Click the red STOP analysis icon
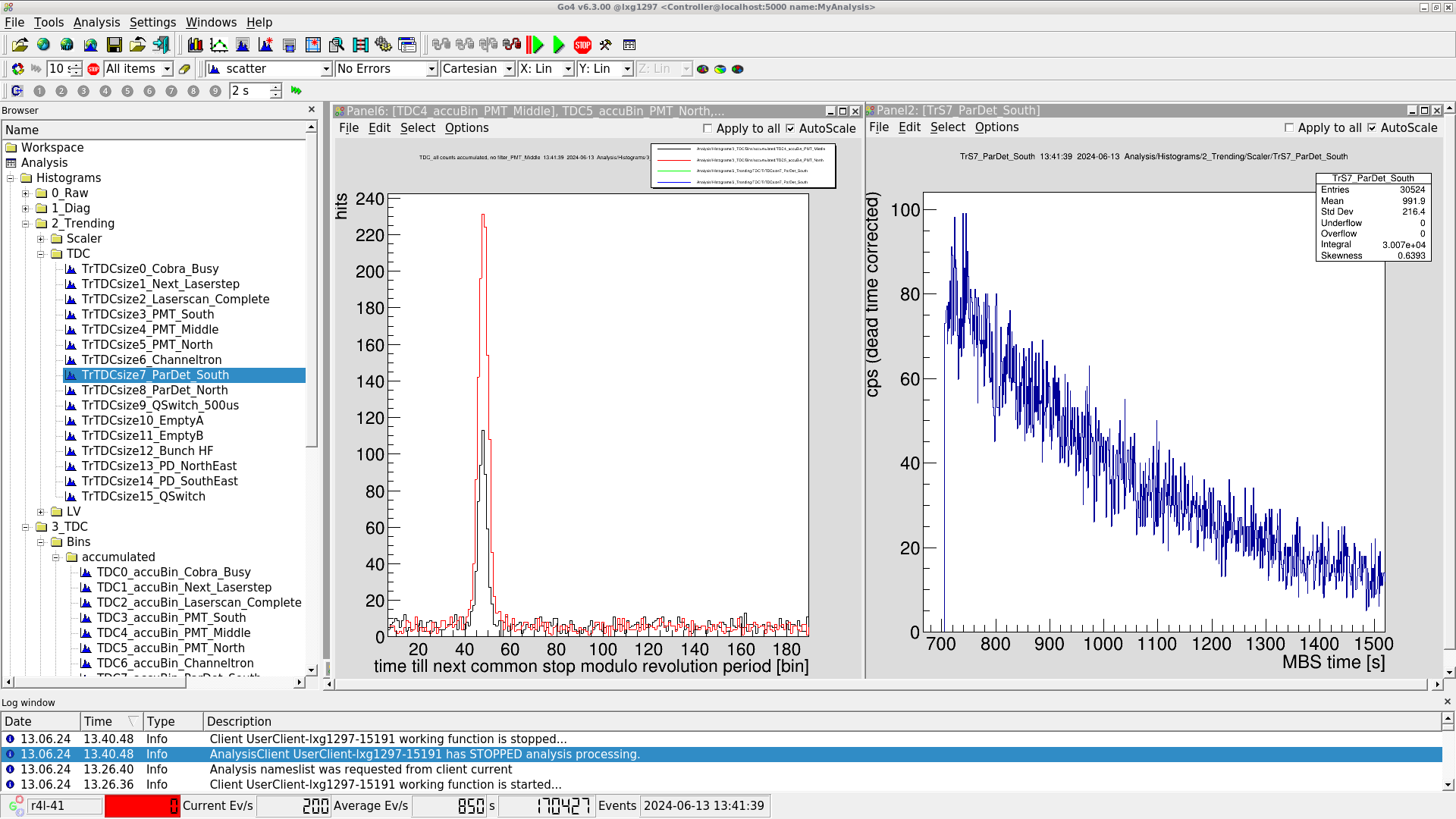 [582, 45]
